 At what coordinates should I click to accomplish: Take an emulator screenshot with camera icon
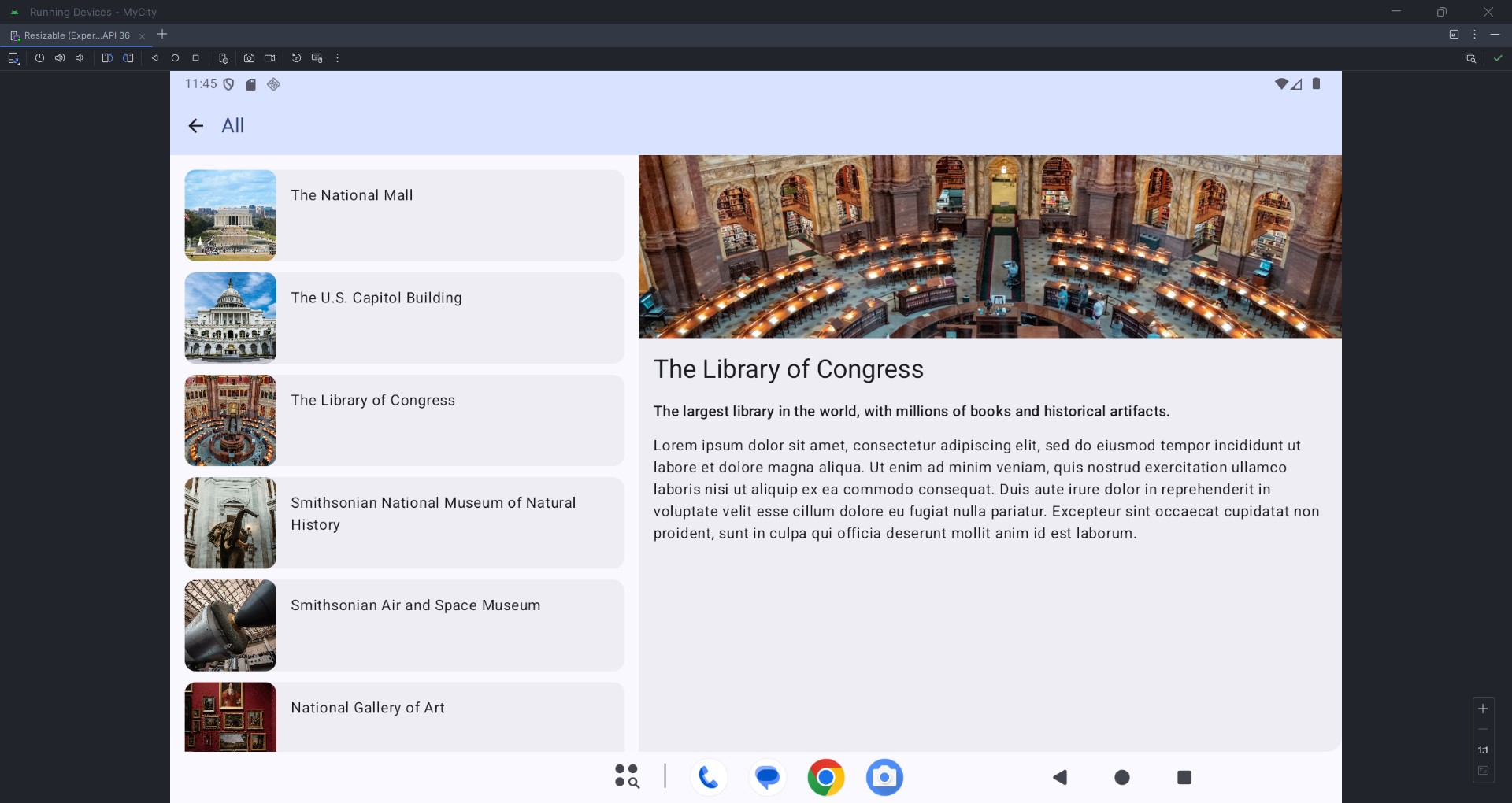click(x=249, y=58)
